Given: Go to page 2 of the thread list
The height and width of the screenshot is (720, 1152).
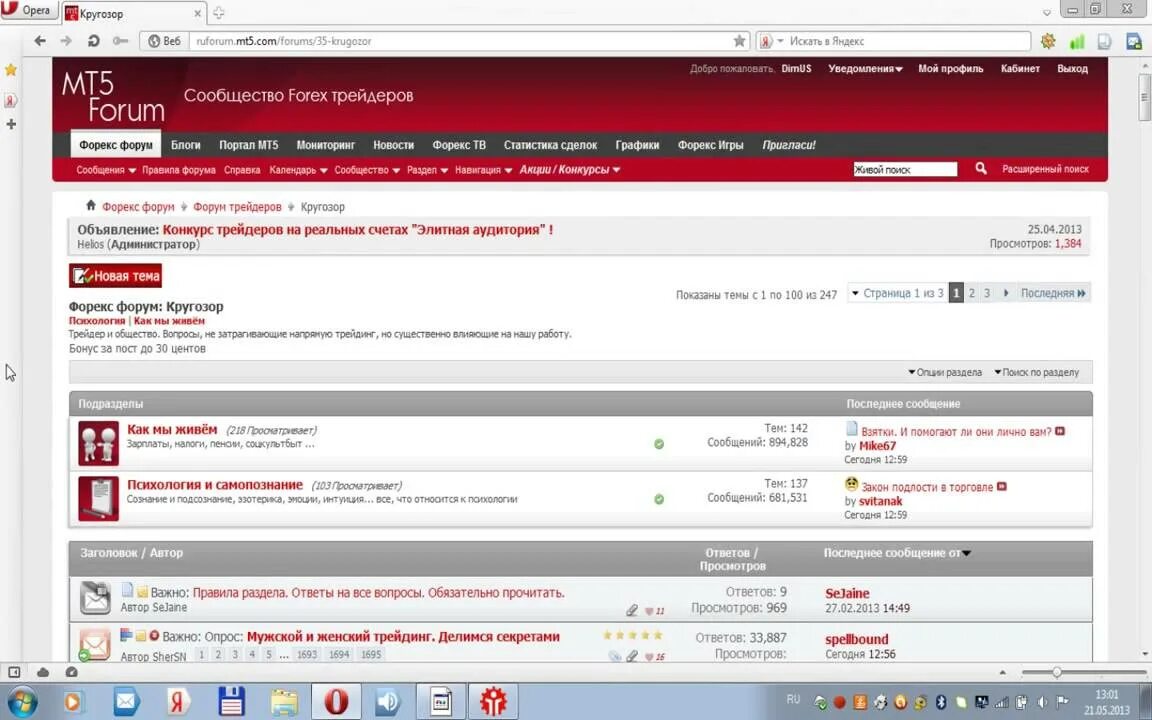Looking at the screenshot, I should 971,293.
